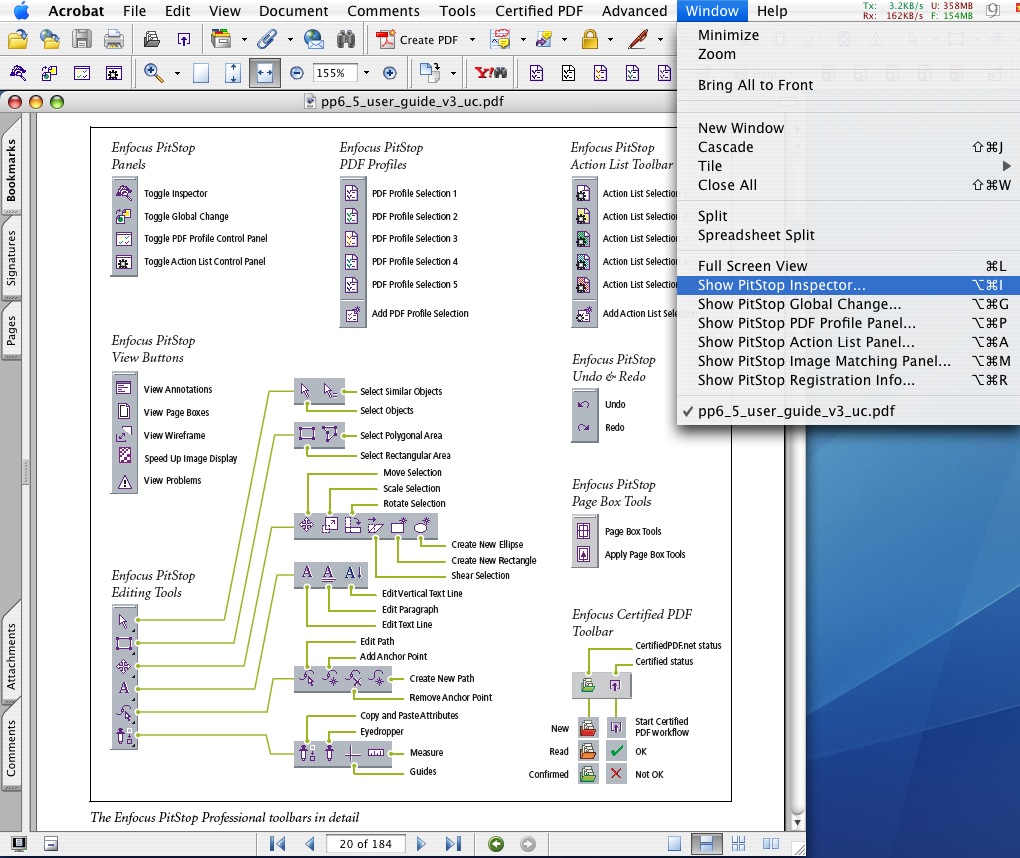Screen dimensions: 1020x858
Task: Click the paperclip Attach icon
Action: click(267, 40)
